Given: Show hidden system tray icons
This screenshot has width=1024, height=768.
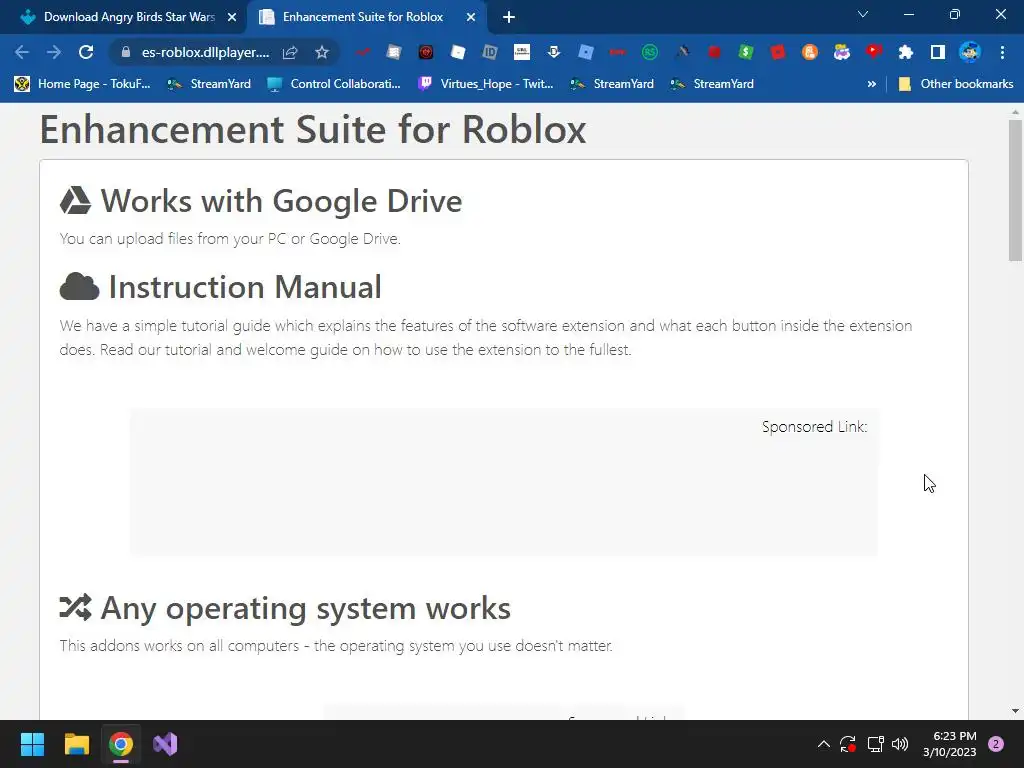Looking at the screenshot, I should click(824, 744).
